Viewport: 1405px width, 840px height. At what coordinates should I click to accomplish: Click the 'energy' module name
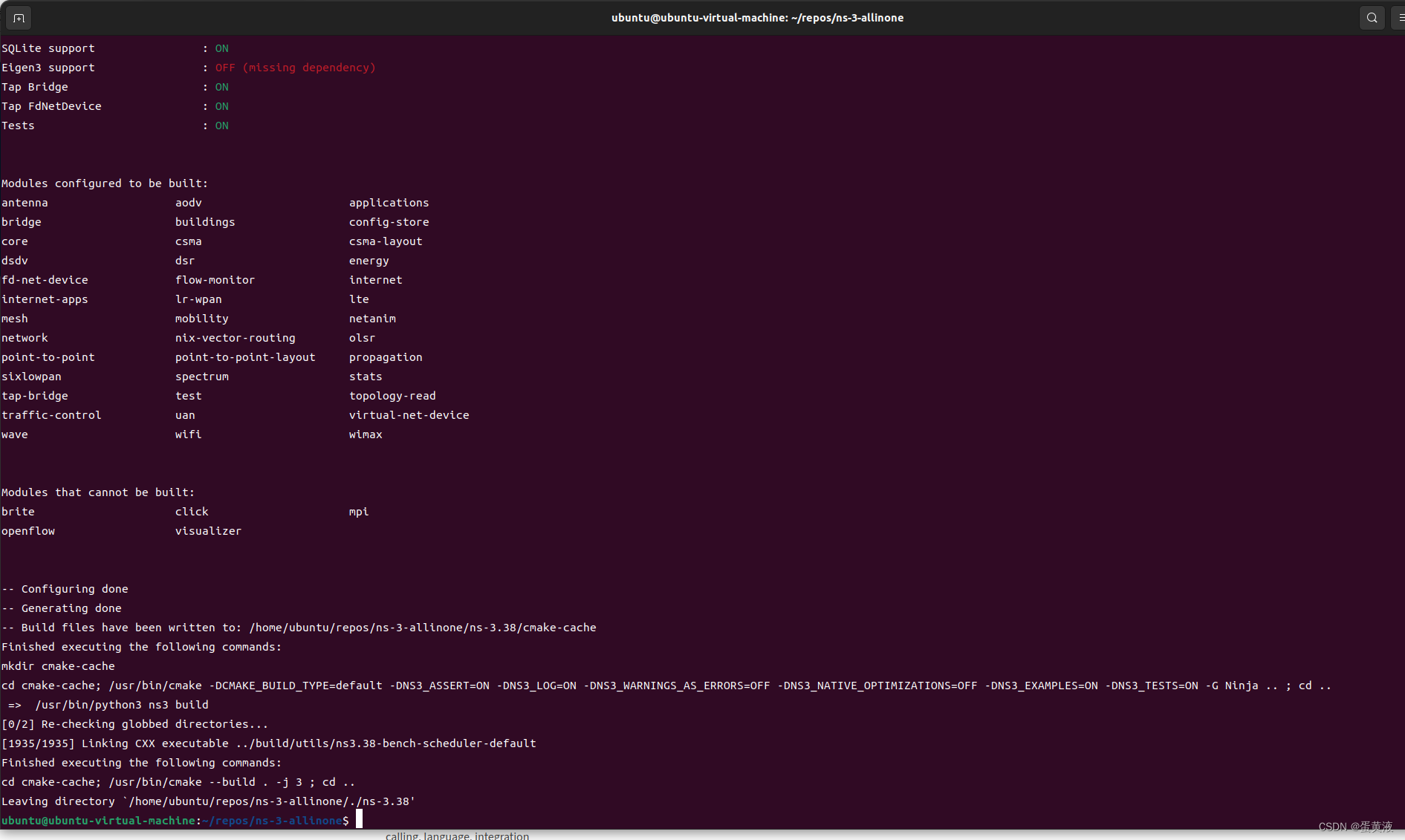point(369,261)
